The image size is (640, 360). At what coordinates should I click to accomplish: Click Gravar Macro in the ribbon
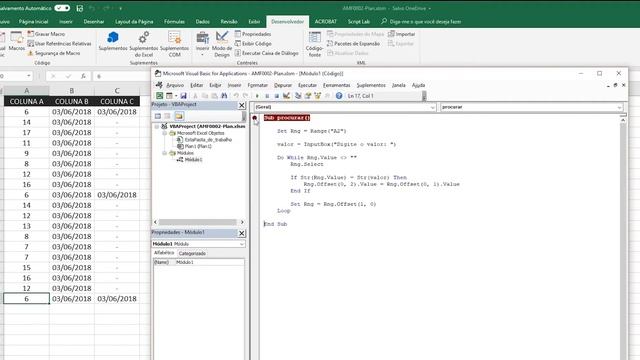pos(46,34)
